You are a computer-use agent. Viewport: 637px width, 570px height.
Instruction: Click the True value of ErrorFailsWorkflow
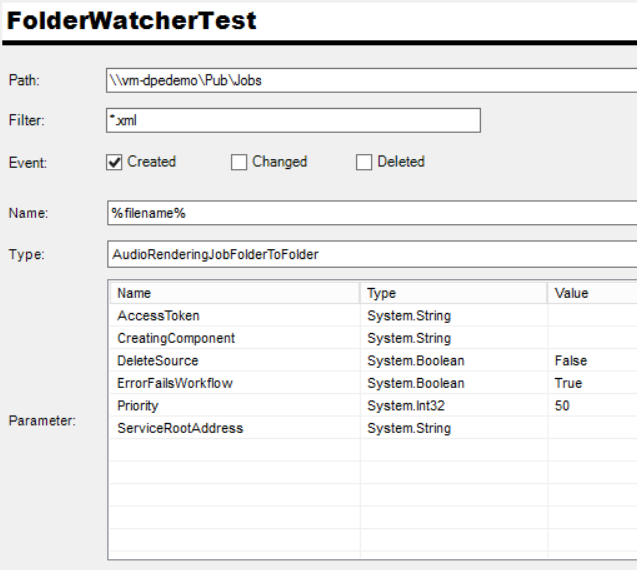click(568, 383)
